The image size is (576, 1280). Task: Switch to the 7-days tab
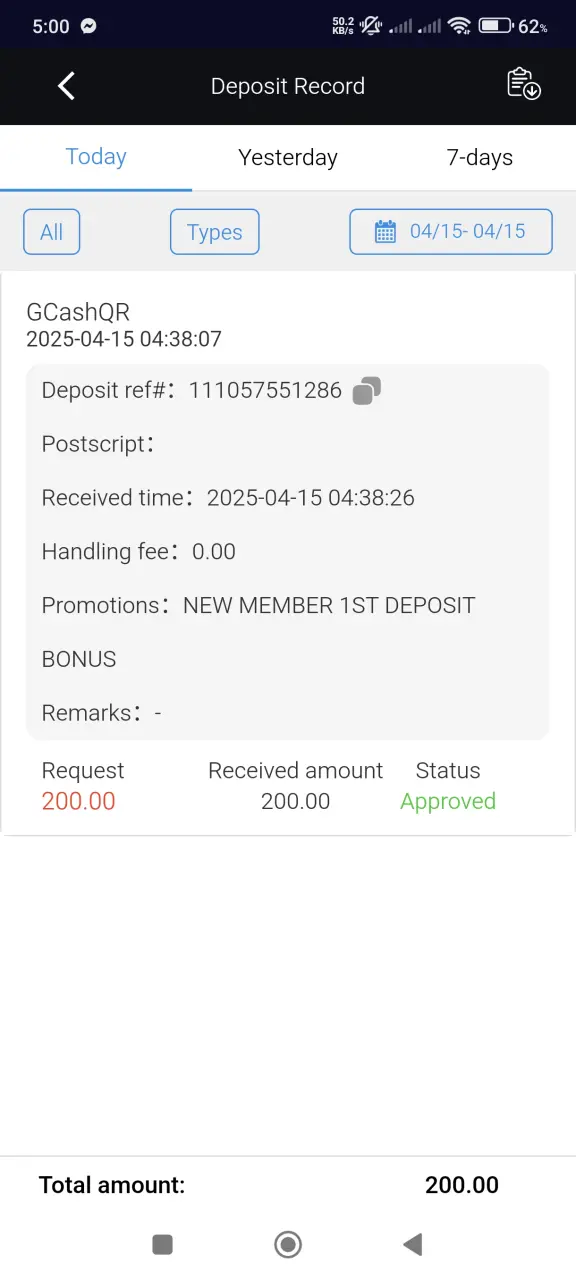pyautogui.click(x=480, y=157)
